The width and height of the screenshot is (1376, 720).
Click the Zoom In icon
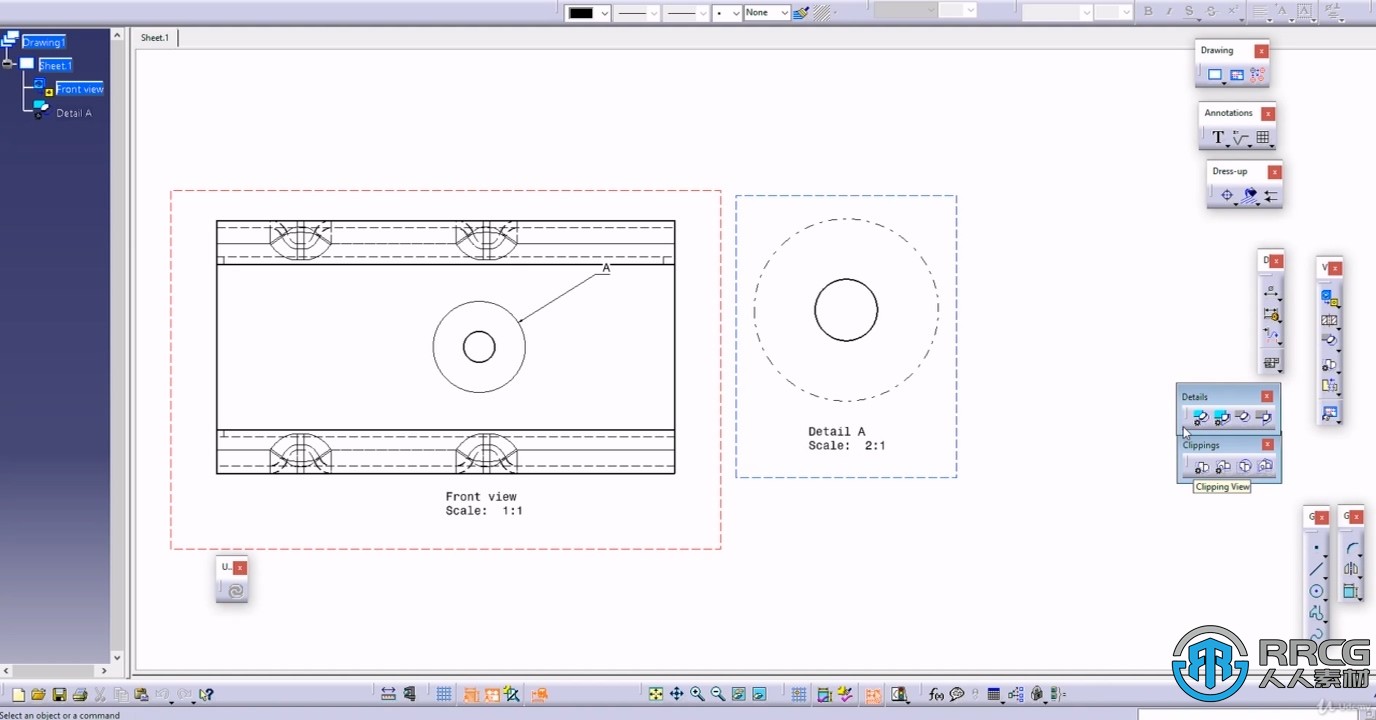point(697,694)
